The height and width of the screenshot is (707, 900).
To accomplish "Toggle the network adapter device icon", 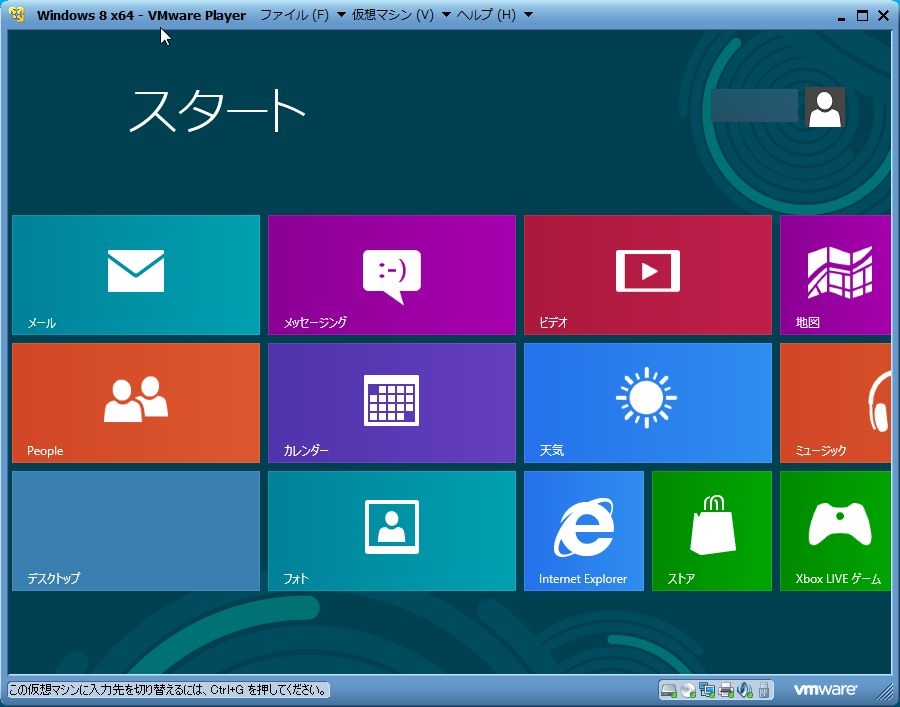I will click(x=707, y=690).
